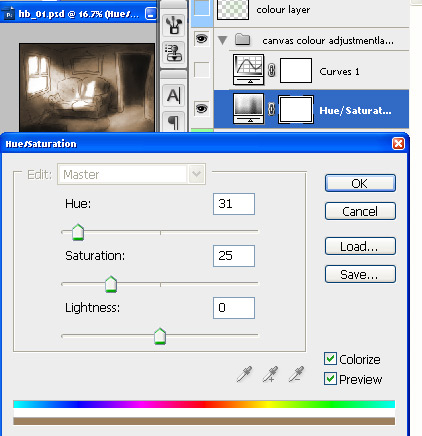Click the Curves 1 adjustment thumbnail
The width and height of the screenshot is (422, 436).
[x=249, y=70]
